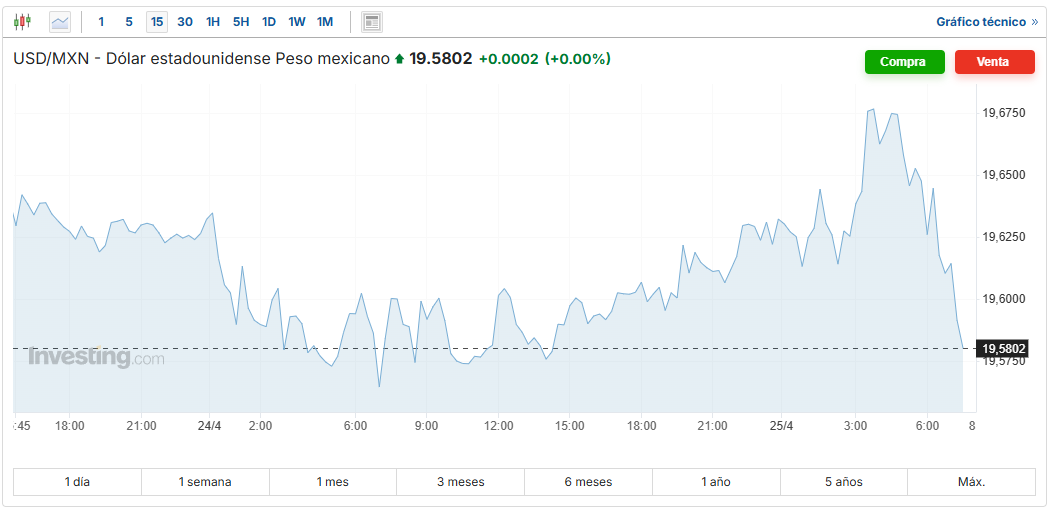
Task: Click the 25/4 date axis label
Action: [x=781, y=426]
